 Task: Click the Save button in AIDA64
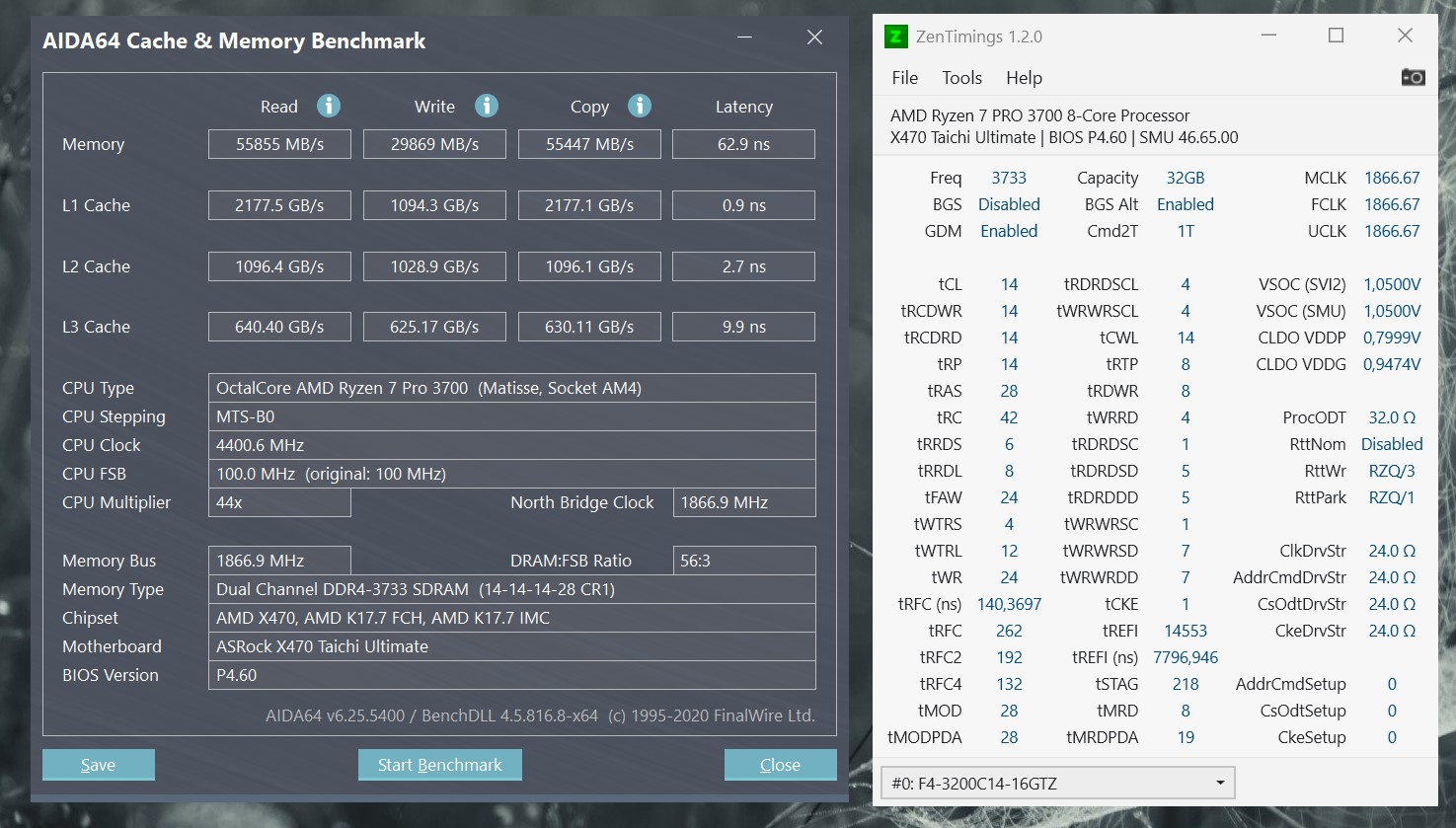tap(98, 765)
